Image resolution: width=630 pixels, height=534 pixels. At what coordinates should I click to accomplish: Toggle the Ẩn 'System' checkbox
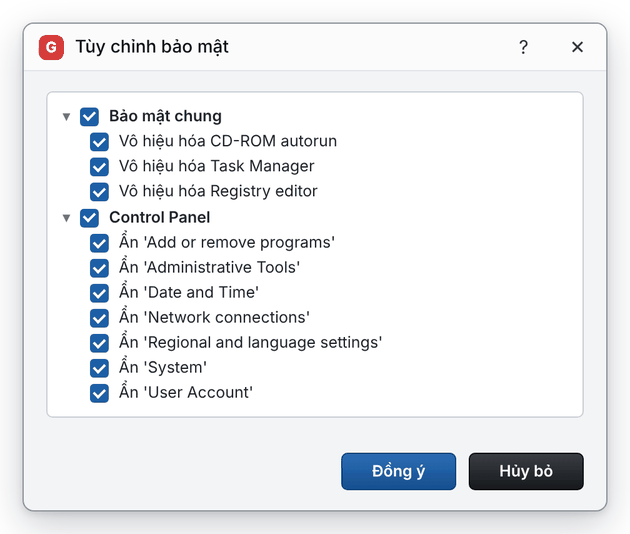coord(99,368)
